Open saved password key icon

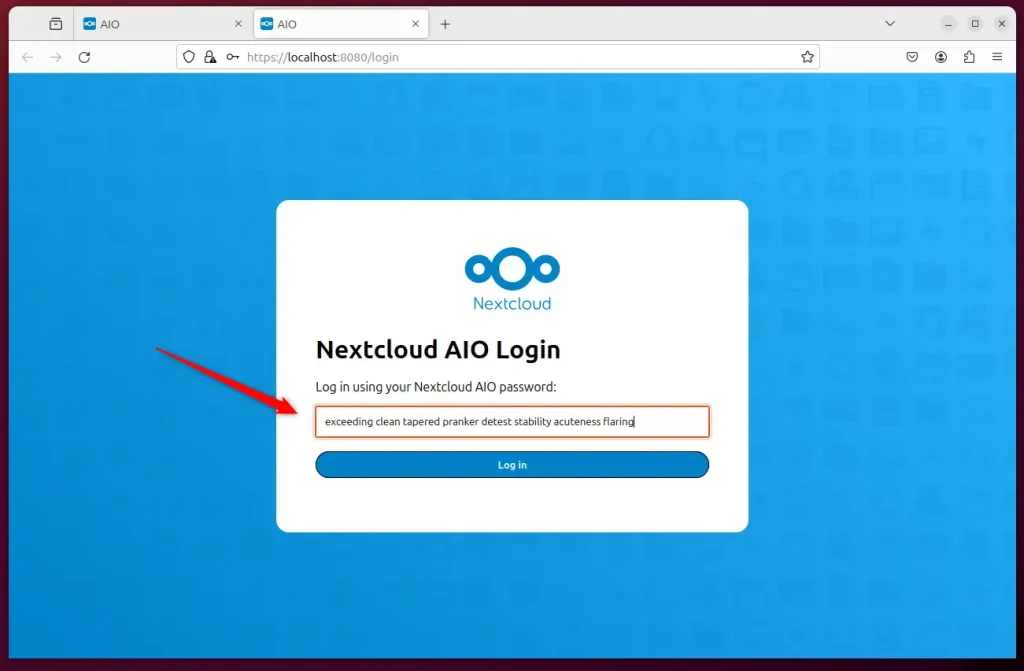[232, 57]
